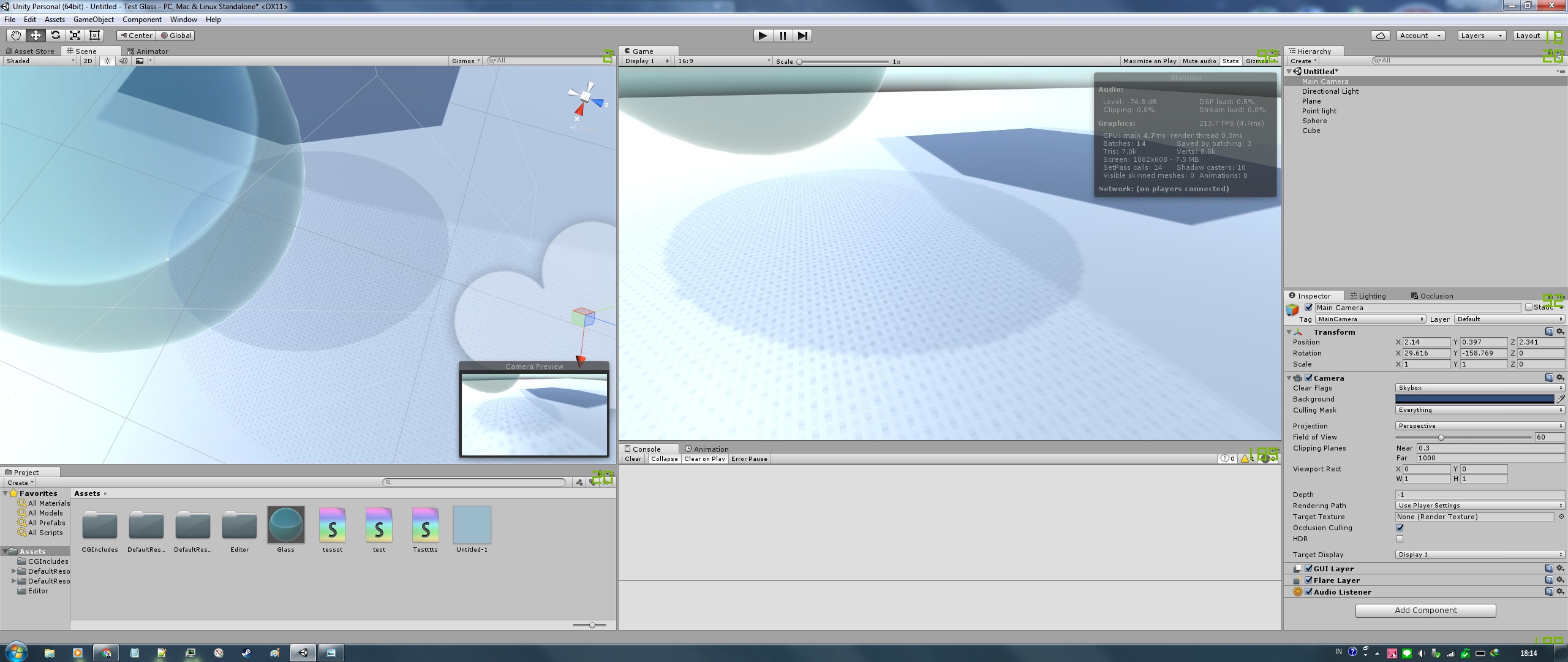Select the Hand tool in toolbar

pos(16,36)
